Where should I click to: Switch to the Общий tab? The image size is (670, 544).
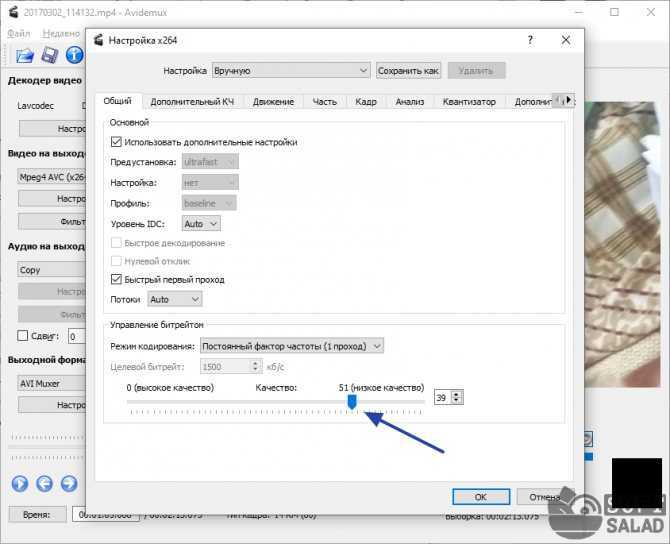click(118, 101)
